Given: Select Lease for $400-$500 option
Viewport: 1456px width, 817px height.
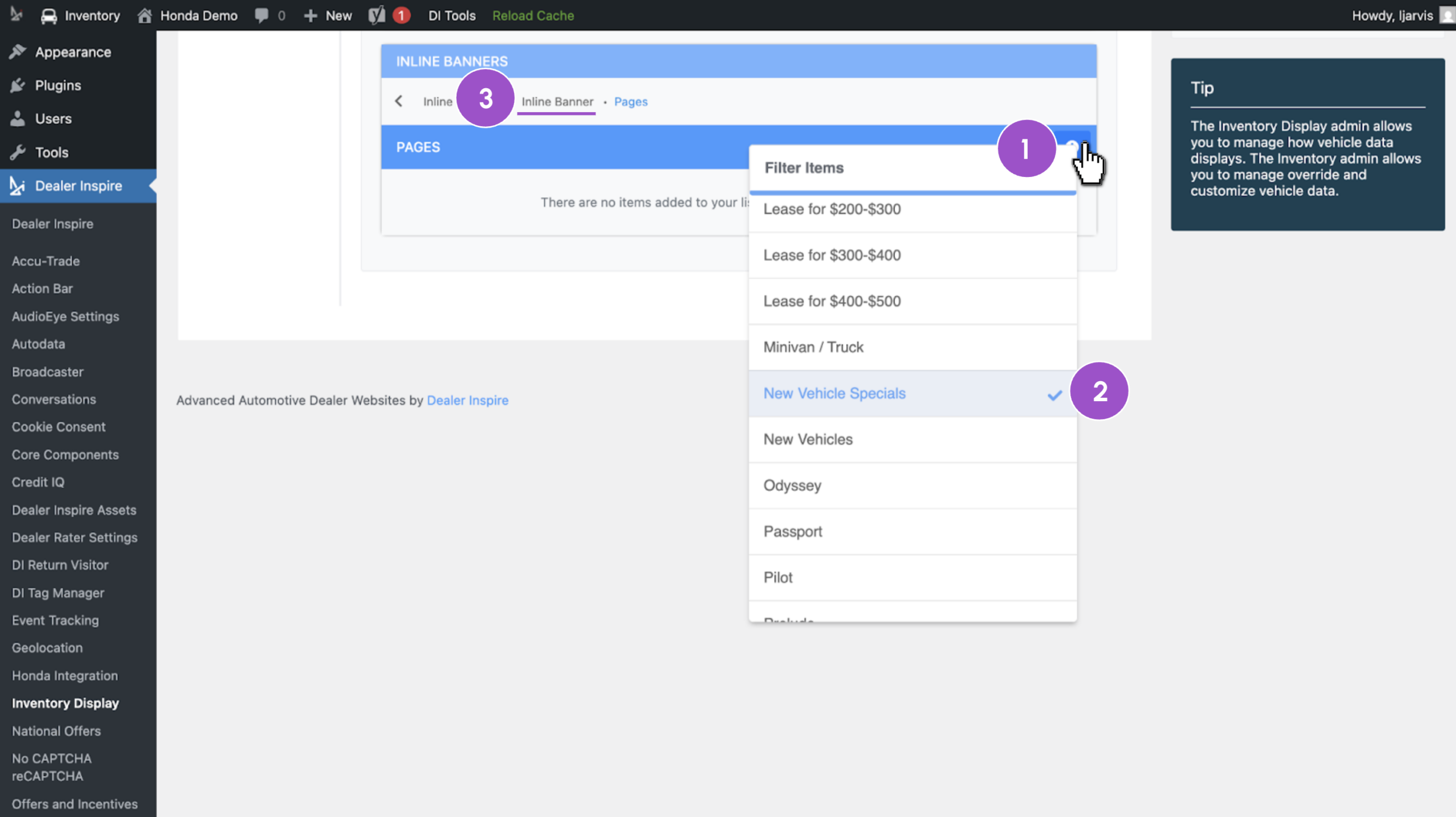Looking at the screenshot, I should [912, 301].
